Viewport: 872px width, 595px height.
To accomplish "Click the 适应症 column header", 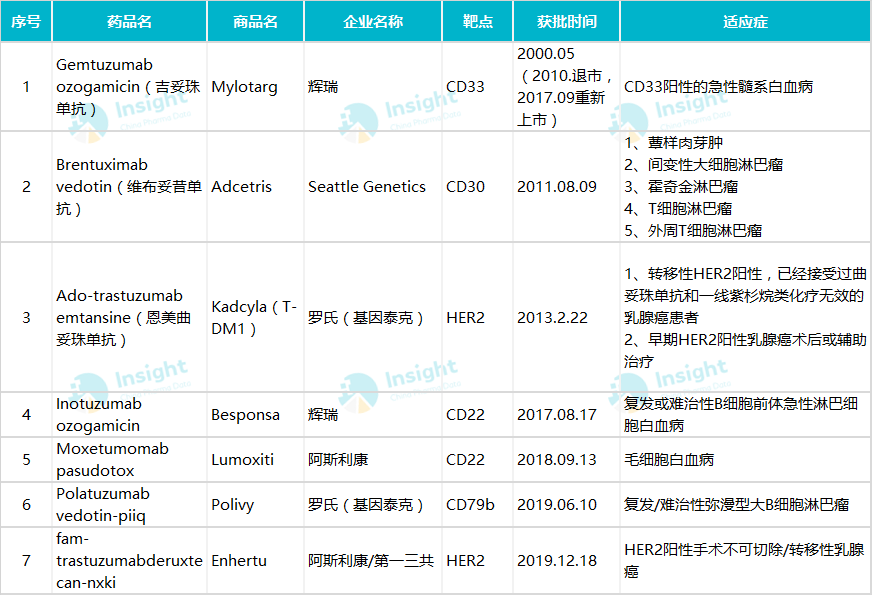I will tap(745, 21).
